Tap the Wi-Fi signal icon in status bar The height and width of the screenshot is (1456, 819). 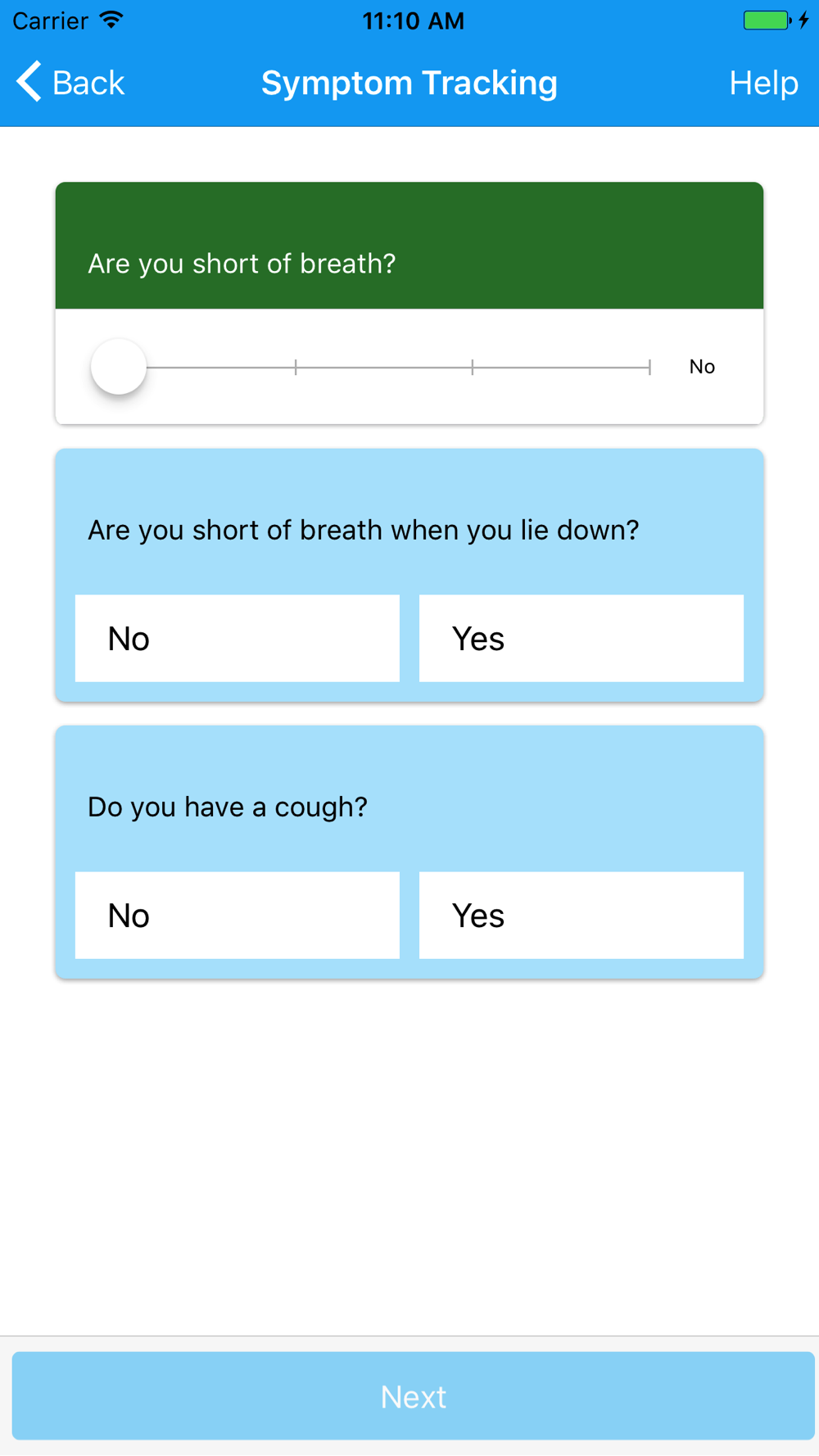click(x=111, y=20)
